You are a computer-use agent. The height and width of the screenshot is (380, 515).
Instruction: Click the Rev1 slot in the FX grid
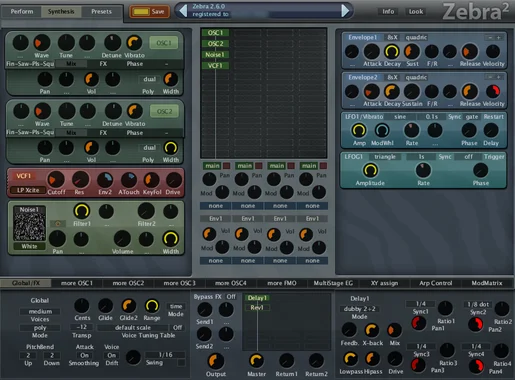click(x=257, y=307)
